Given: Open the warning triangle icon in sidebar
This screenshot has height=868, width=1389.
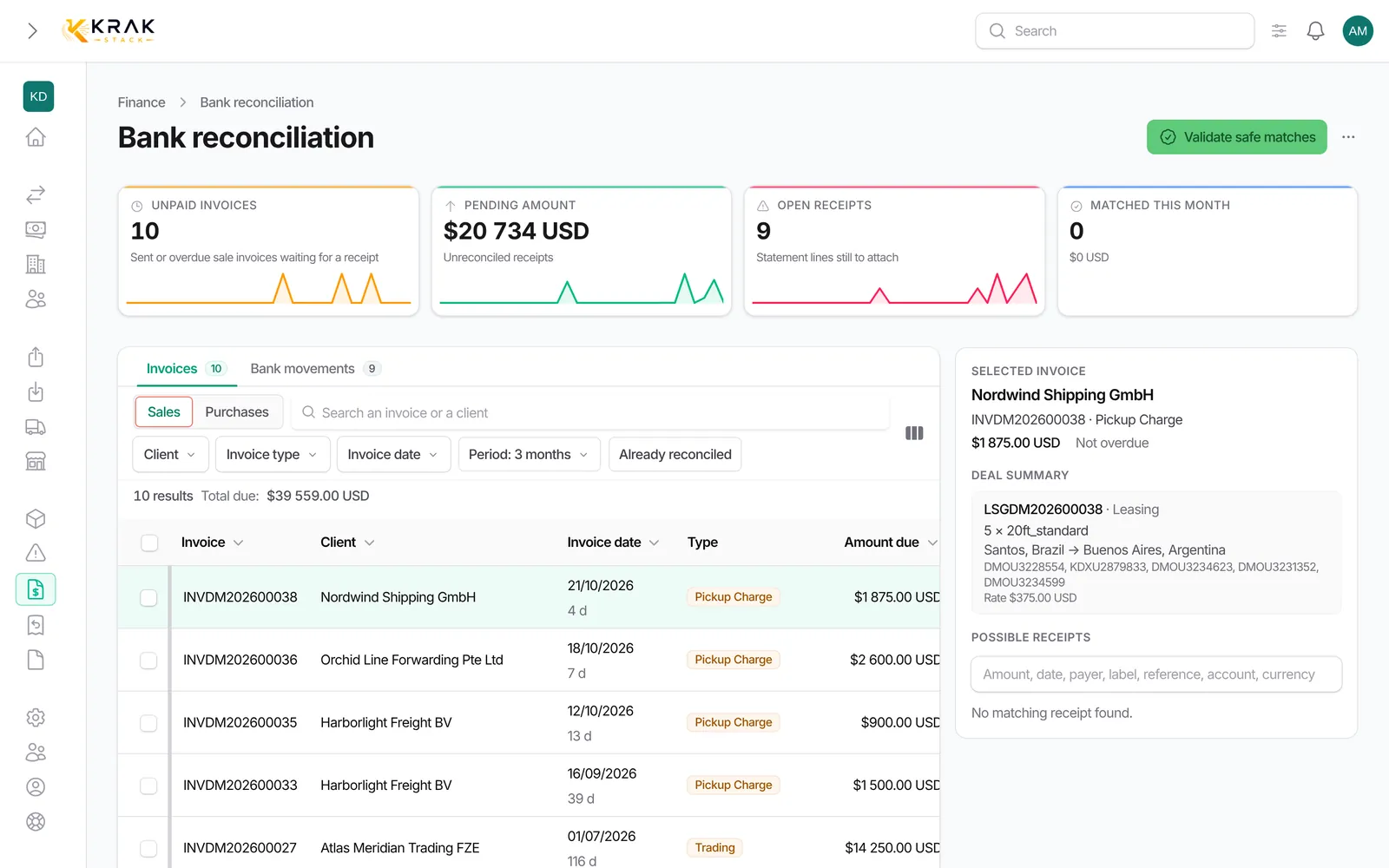Looking at the screenshot, I should coord(36,553).
